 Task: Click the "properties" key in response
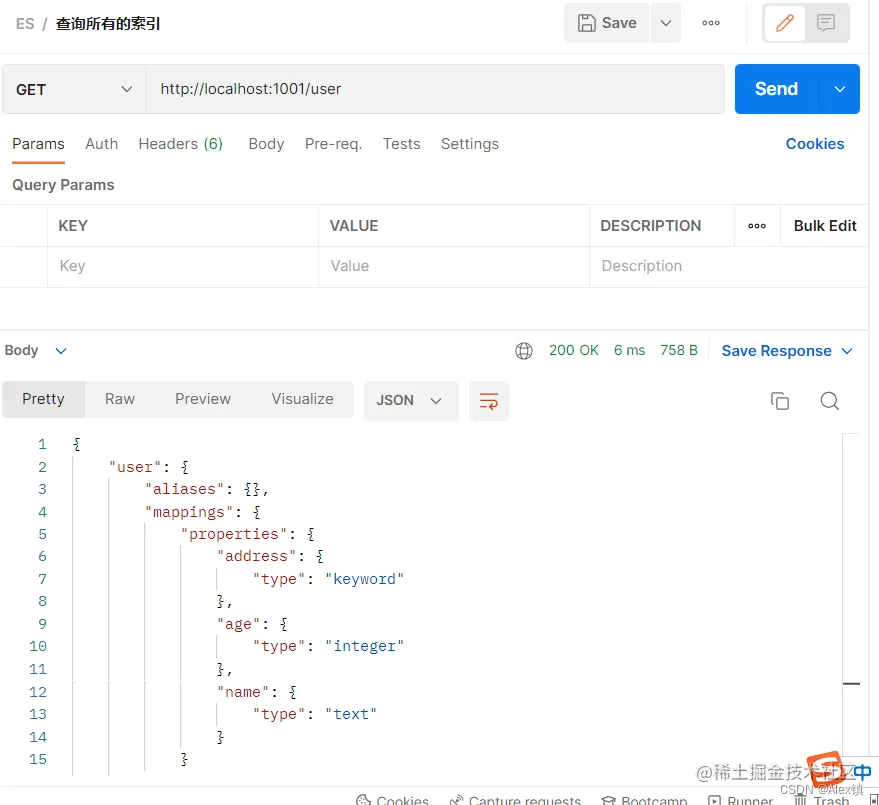[x=234, y=534]
